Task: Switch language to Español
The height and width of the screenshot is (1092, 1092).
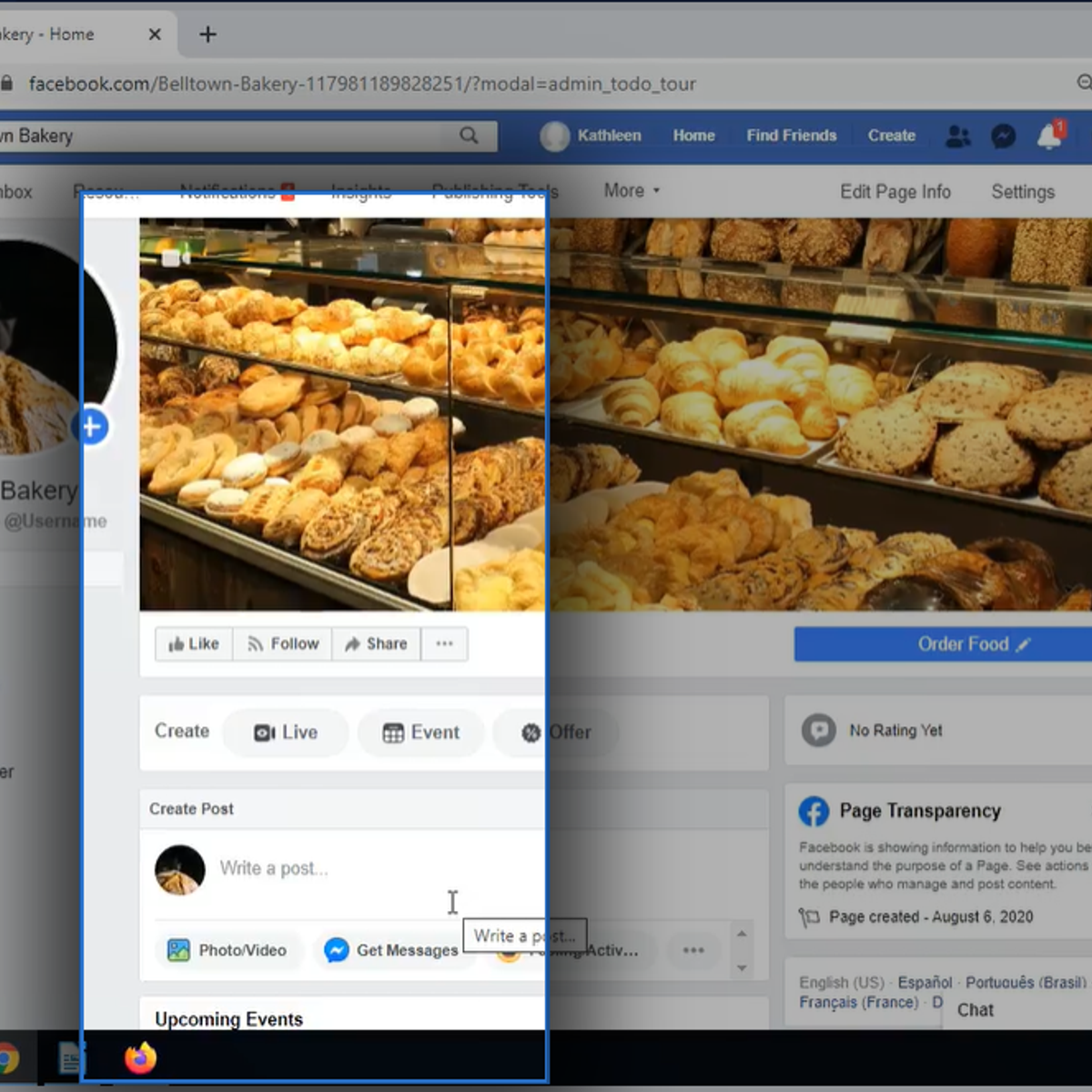Action: (925, 983)
